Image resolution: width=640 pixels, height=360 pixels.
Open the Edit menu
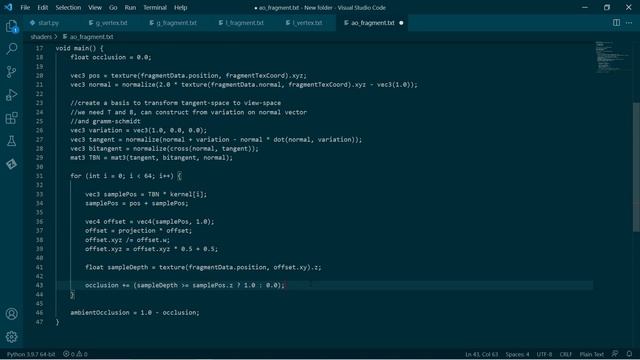[x=42, y=7]
